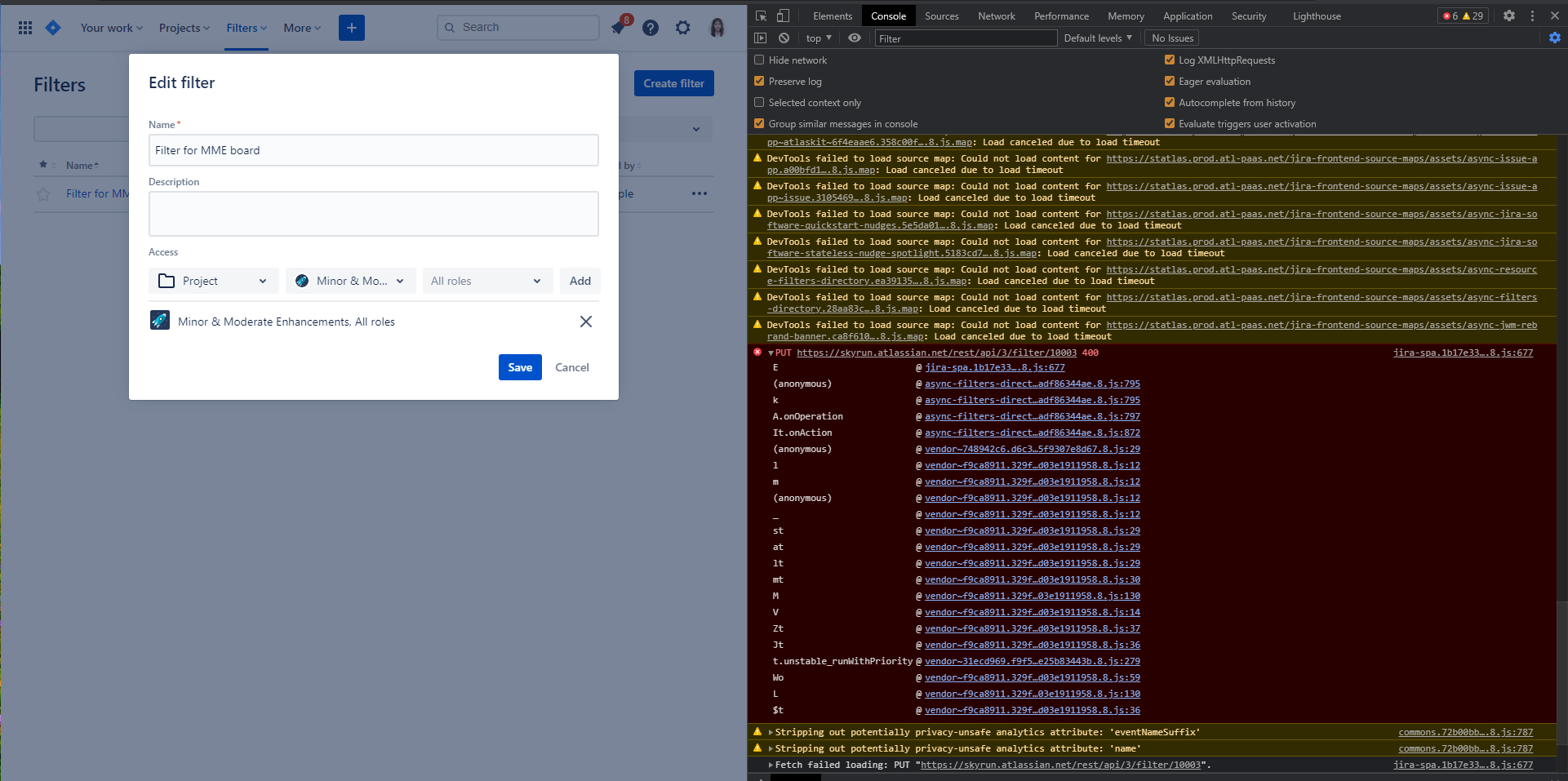Expand the analytics attribute 'name' warning
This screenshot has width=1568, height=781.
771,748
